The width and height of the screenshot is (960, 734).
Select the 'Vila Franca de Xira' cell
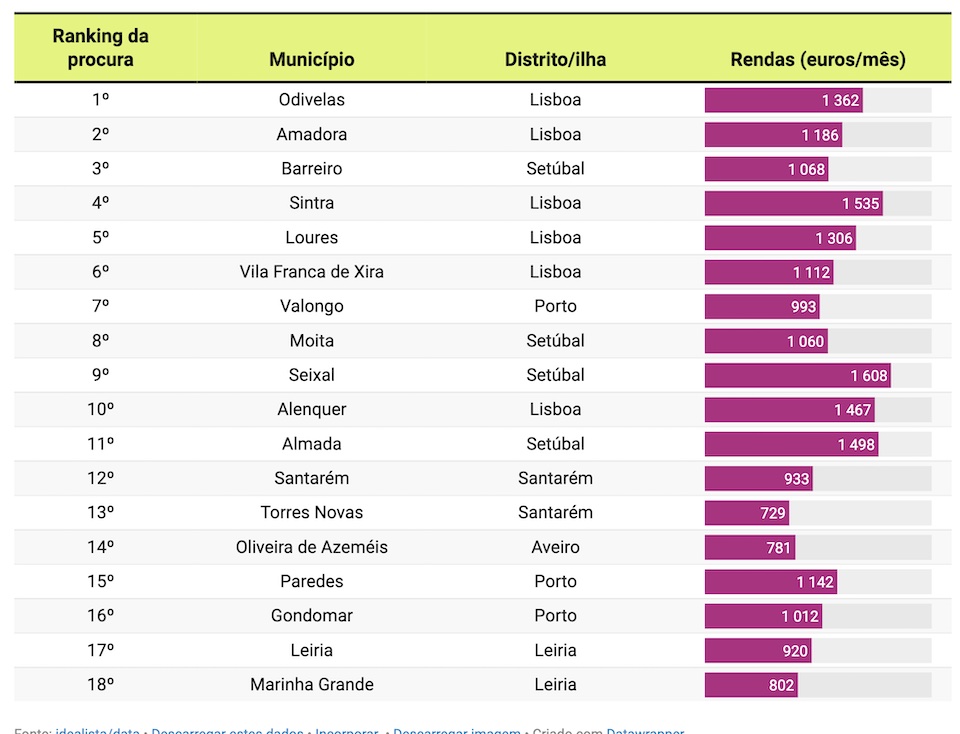311,272
